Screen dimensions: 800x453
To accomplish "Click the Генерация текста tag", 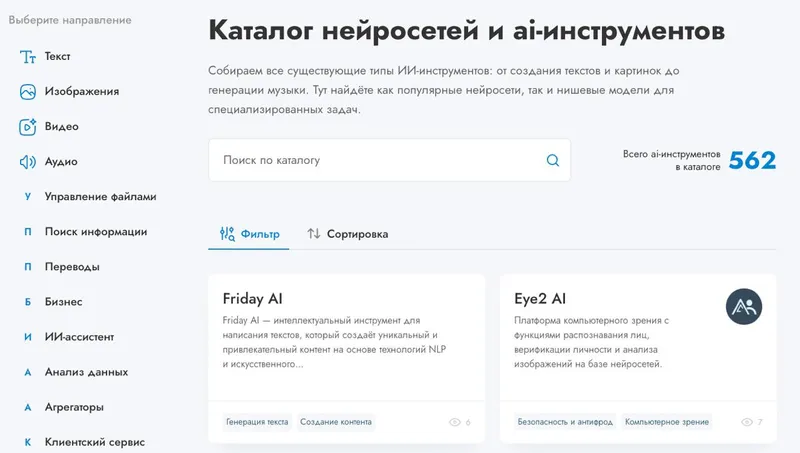I will coord(257,422).
